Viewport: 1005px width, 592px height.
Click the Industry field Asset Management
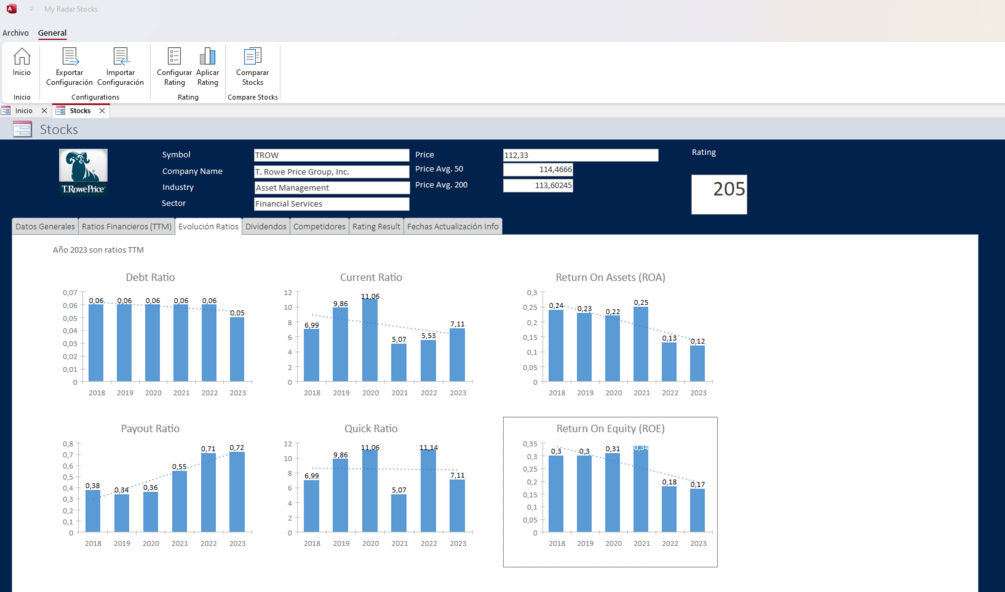point(331,188)
